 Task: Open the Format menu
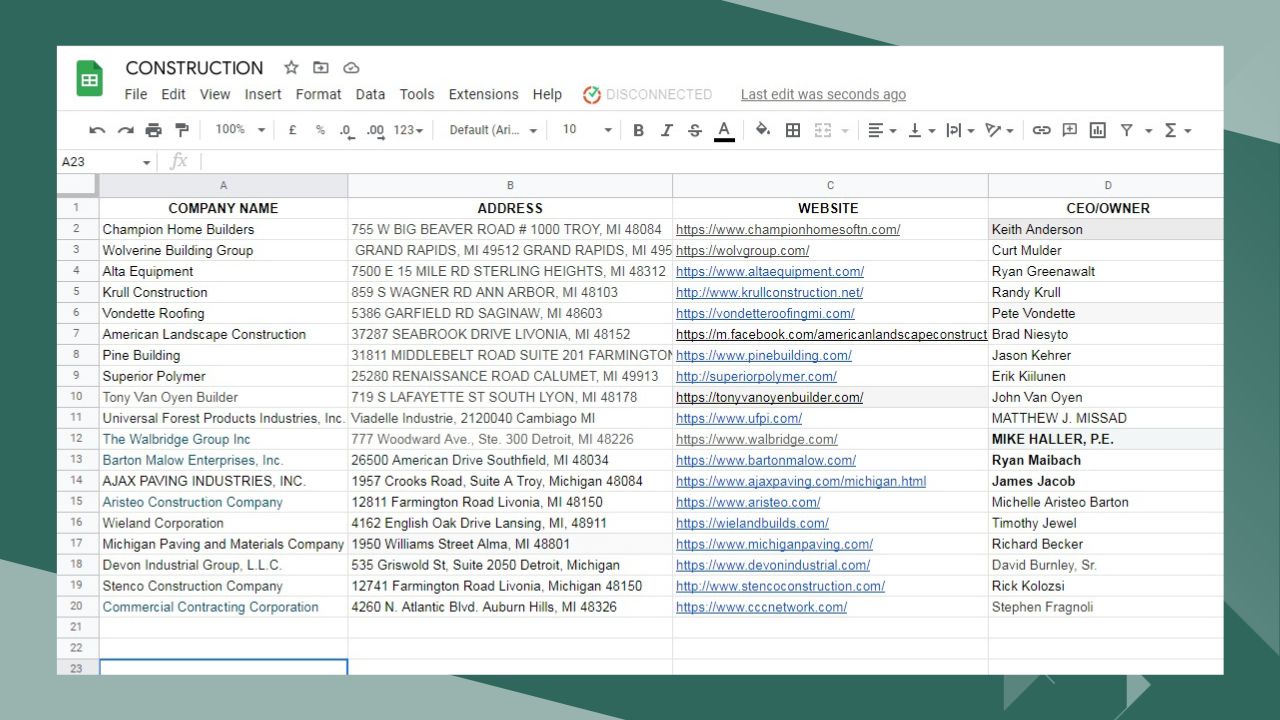318,94
